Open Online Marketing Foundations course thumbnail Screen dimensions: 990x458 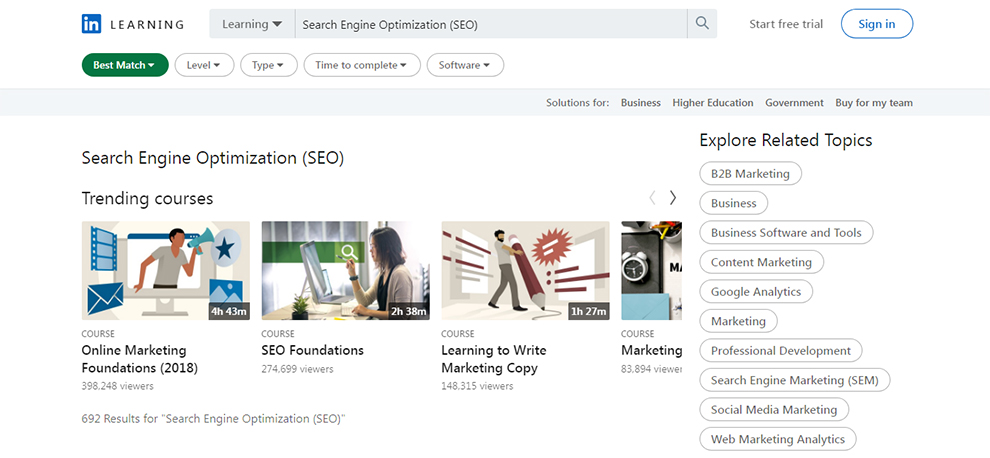point(165,270)
